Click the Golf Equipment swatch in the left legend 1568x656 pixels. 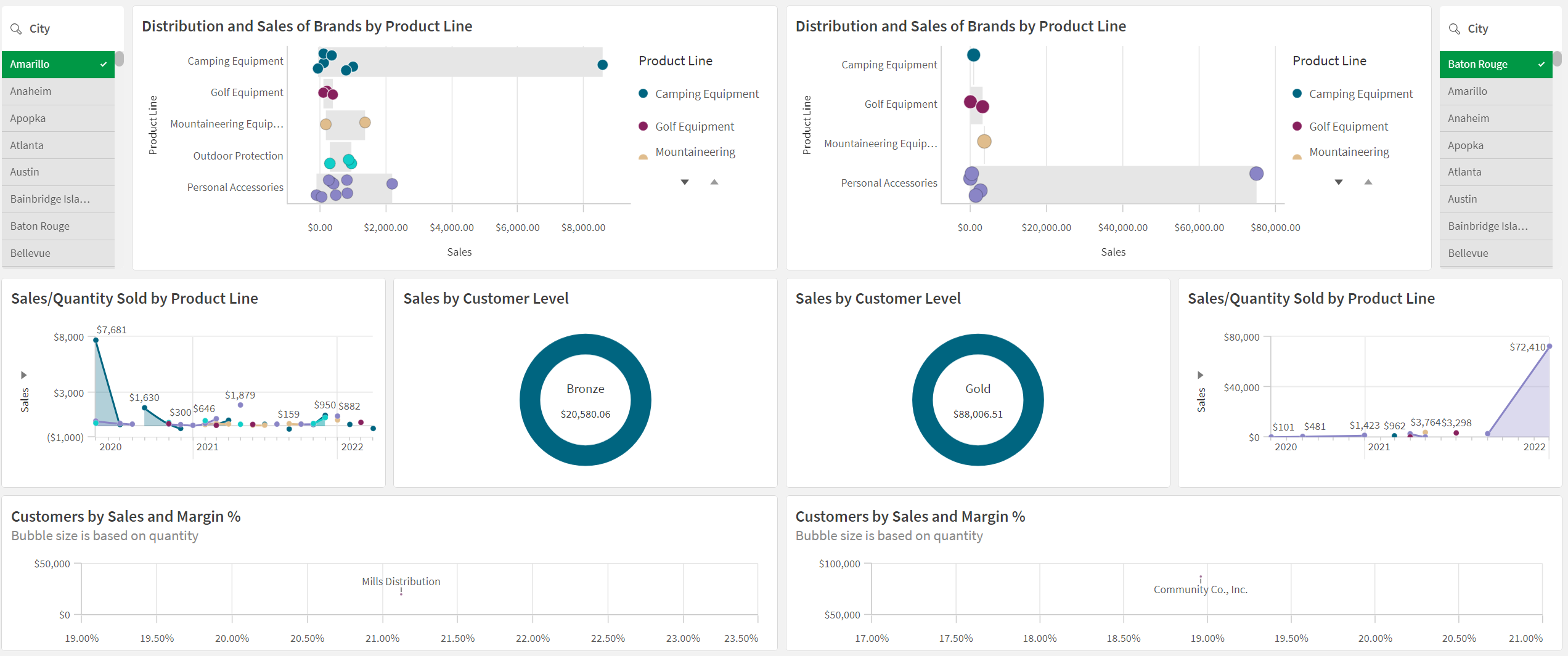click(643, 126)
